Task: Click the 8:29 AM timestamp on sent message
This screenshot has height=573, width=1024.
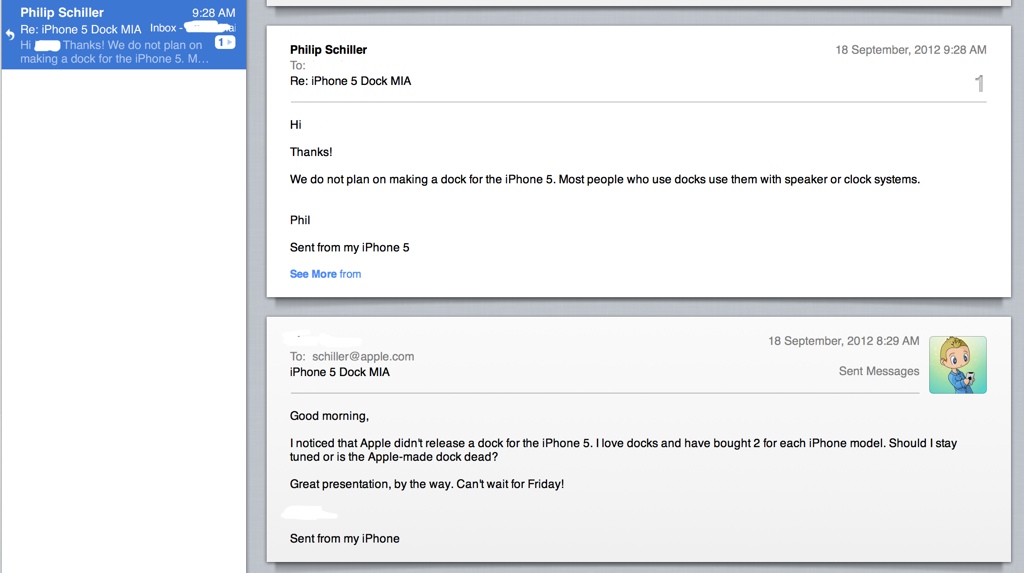Action: 843,341
